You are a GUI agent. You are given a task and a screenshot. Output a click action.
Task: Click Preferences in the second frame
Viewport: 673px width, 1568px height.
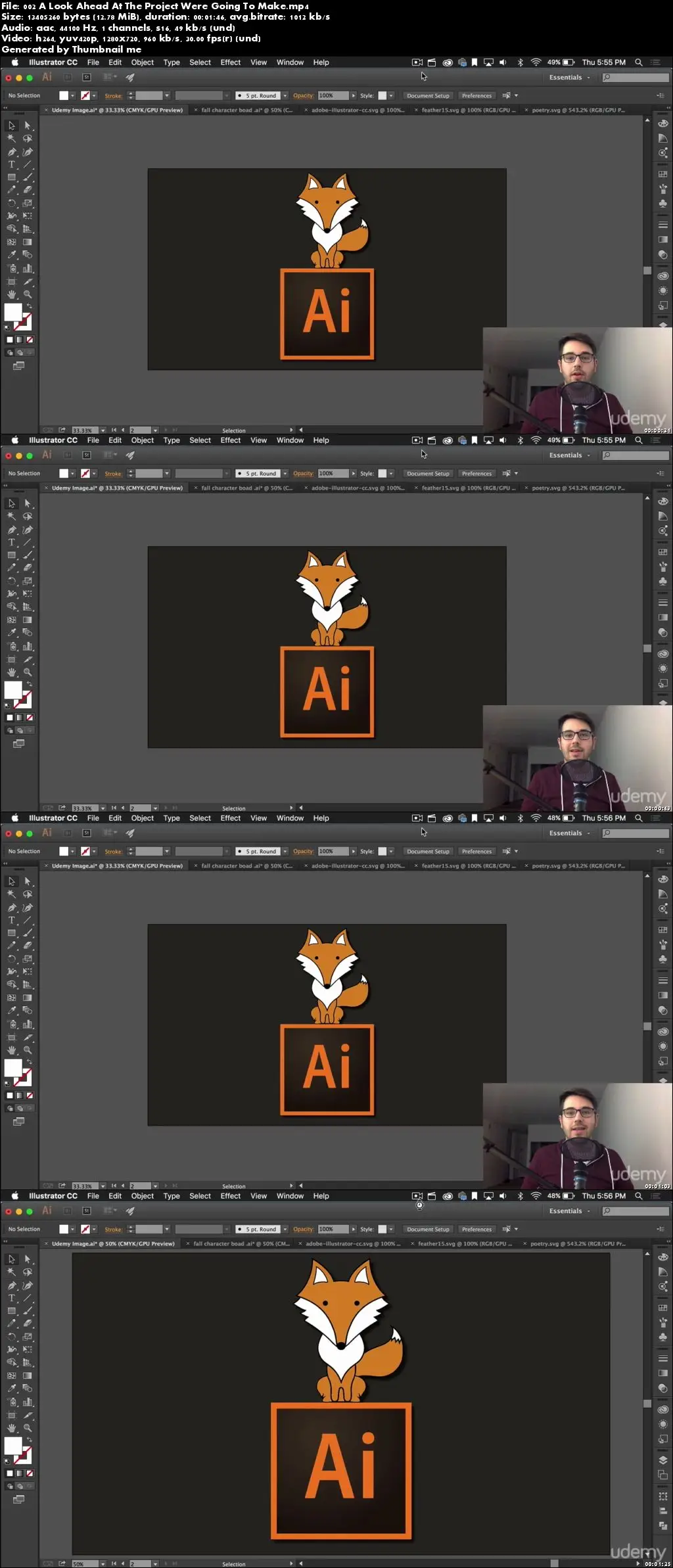pos(476,474)
